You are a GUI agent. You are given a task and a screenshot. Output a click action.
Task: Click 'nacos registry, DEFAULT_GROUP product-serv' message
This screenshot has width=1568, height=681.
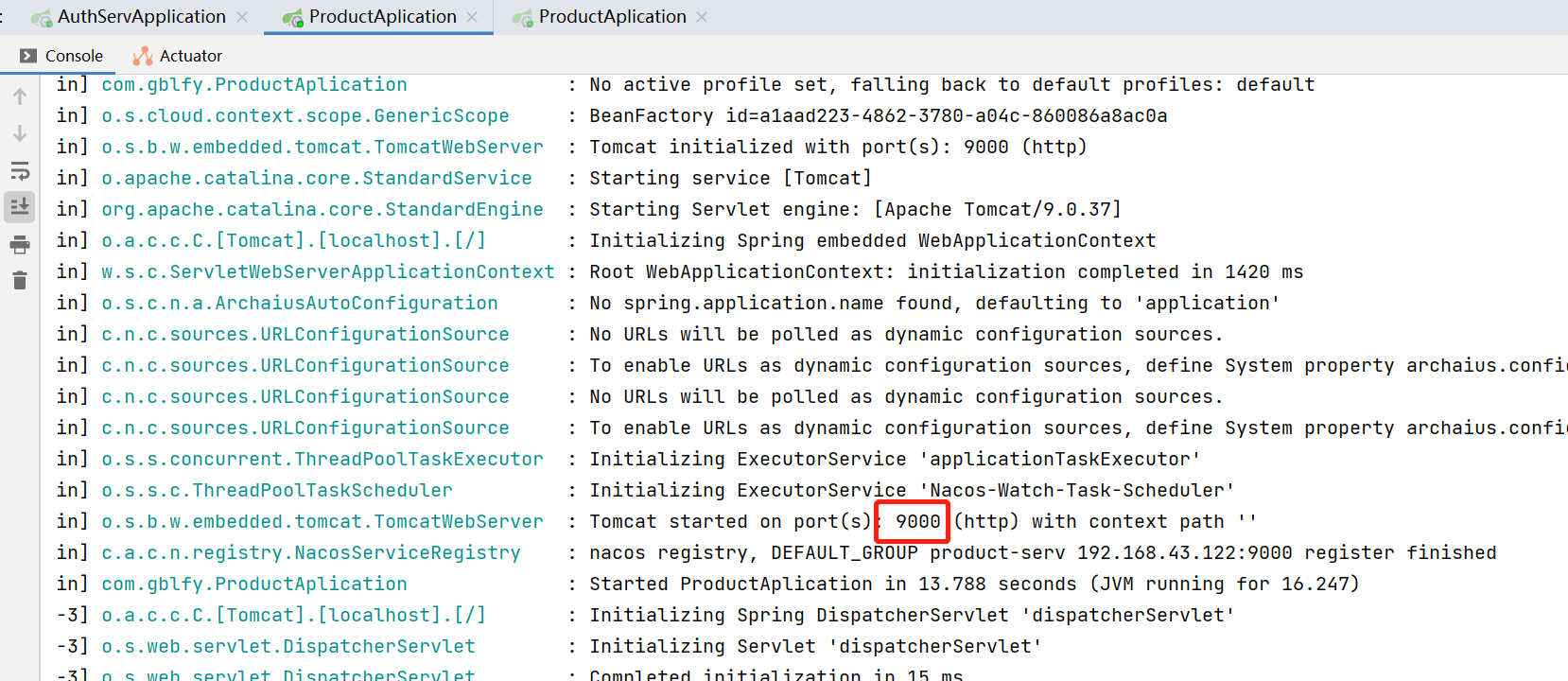(1042, 552)
